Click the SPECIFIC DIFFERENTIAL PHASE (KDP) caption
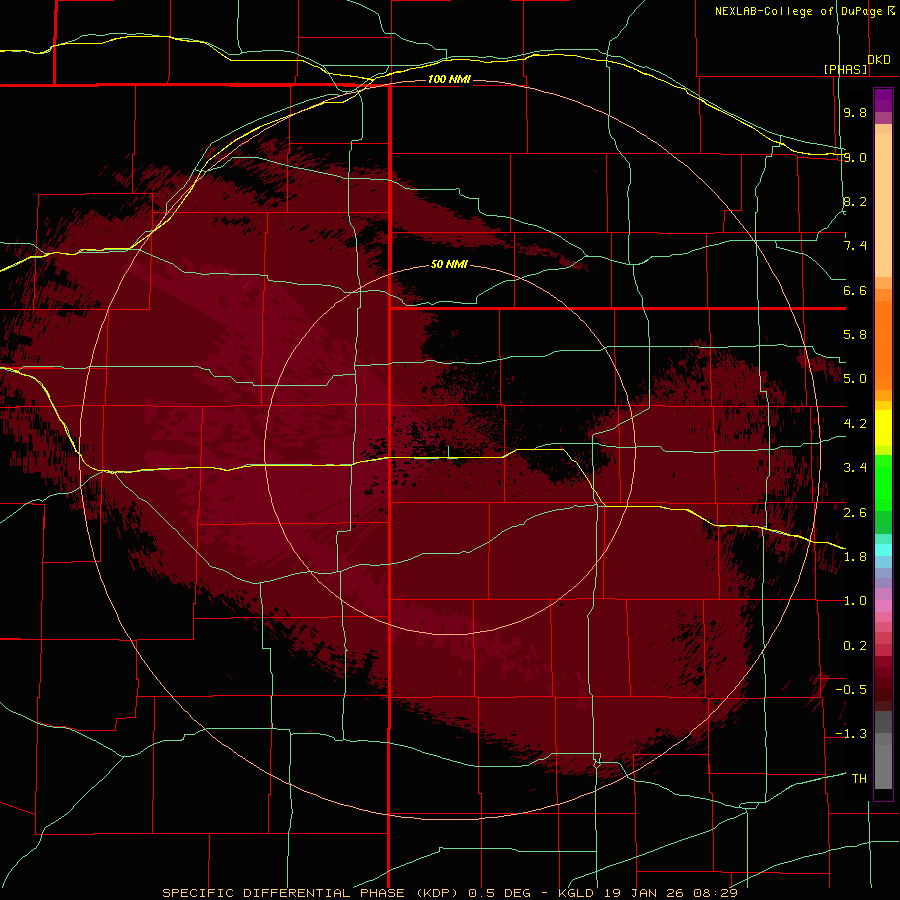900x900 pixels. (x=312, y=893)
